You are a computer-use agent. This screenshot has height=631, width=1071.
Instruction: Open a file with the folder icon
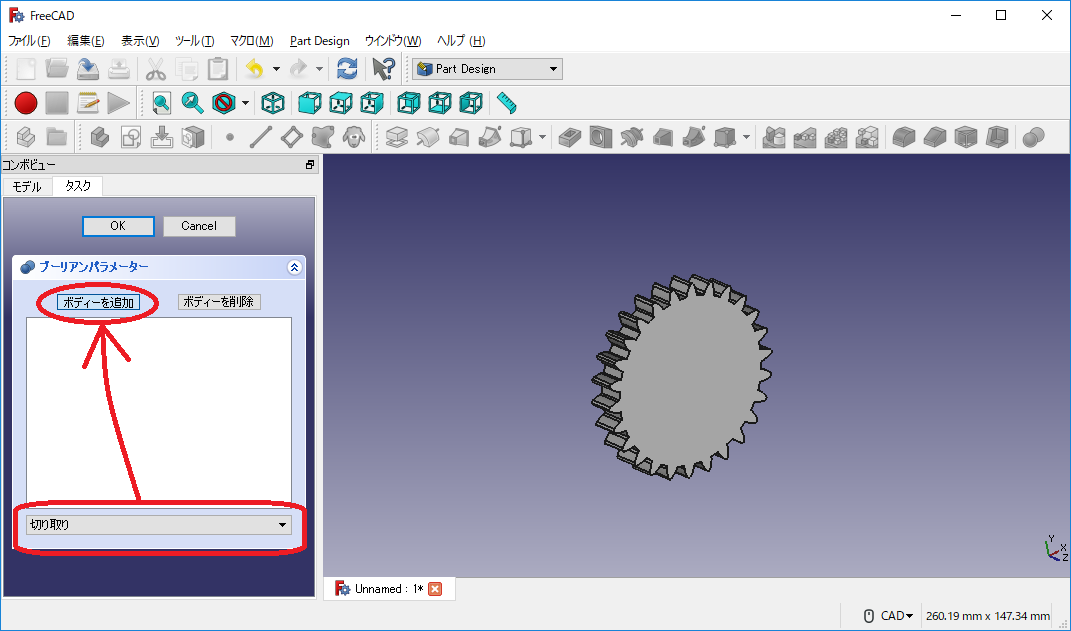point(57,69)
